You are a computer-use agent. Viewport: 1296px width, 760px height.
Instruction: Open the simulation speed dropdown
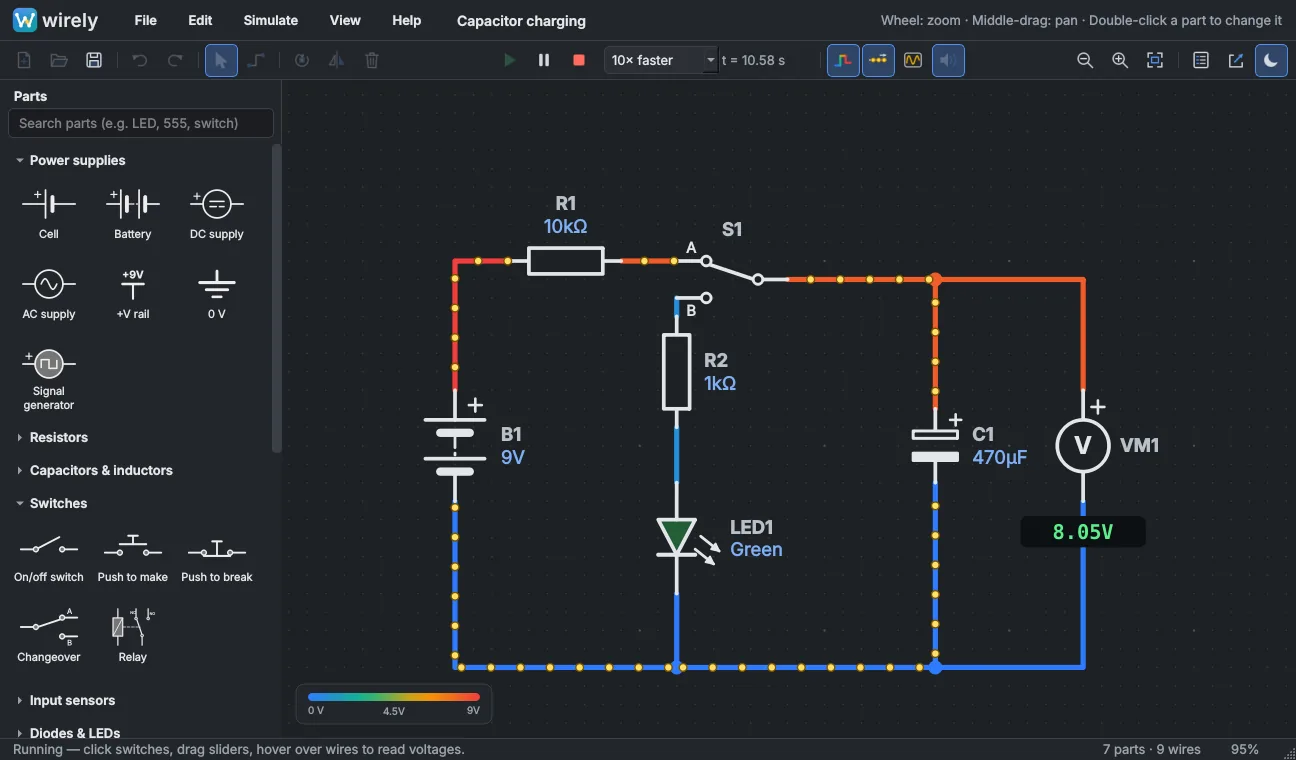pyautogui.click(x=661, y=60)
